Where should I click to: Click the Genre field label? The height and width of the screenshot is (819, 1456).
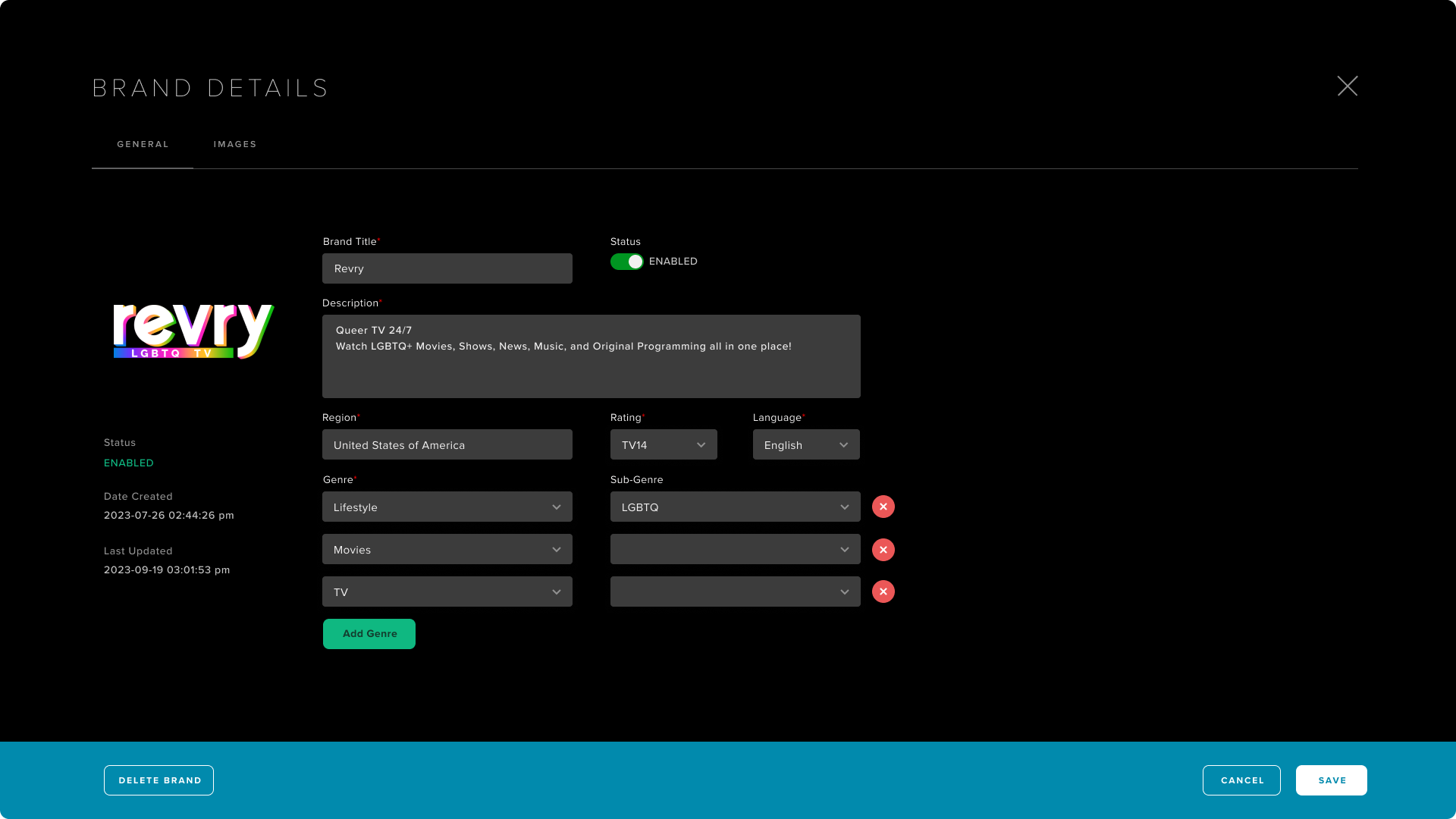[339, 480]
